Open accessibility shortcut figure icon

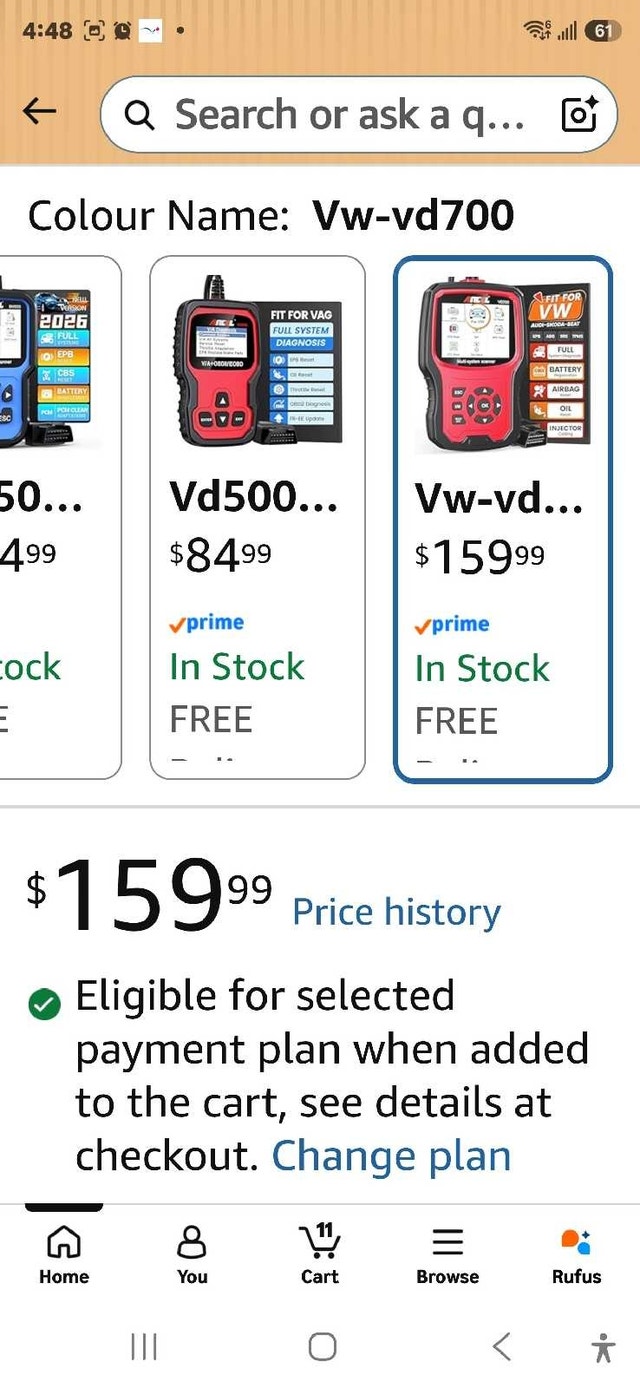[603, 1347]
